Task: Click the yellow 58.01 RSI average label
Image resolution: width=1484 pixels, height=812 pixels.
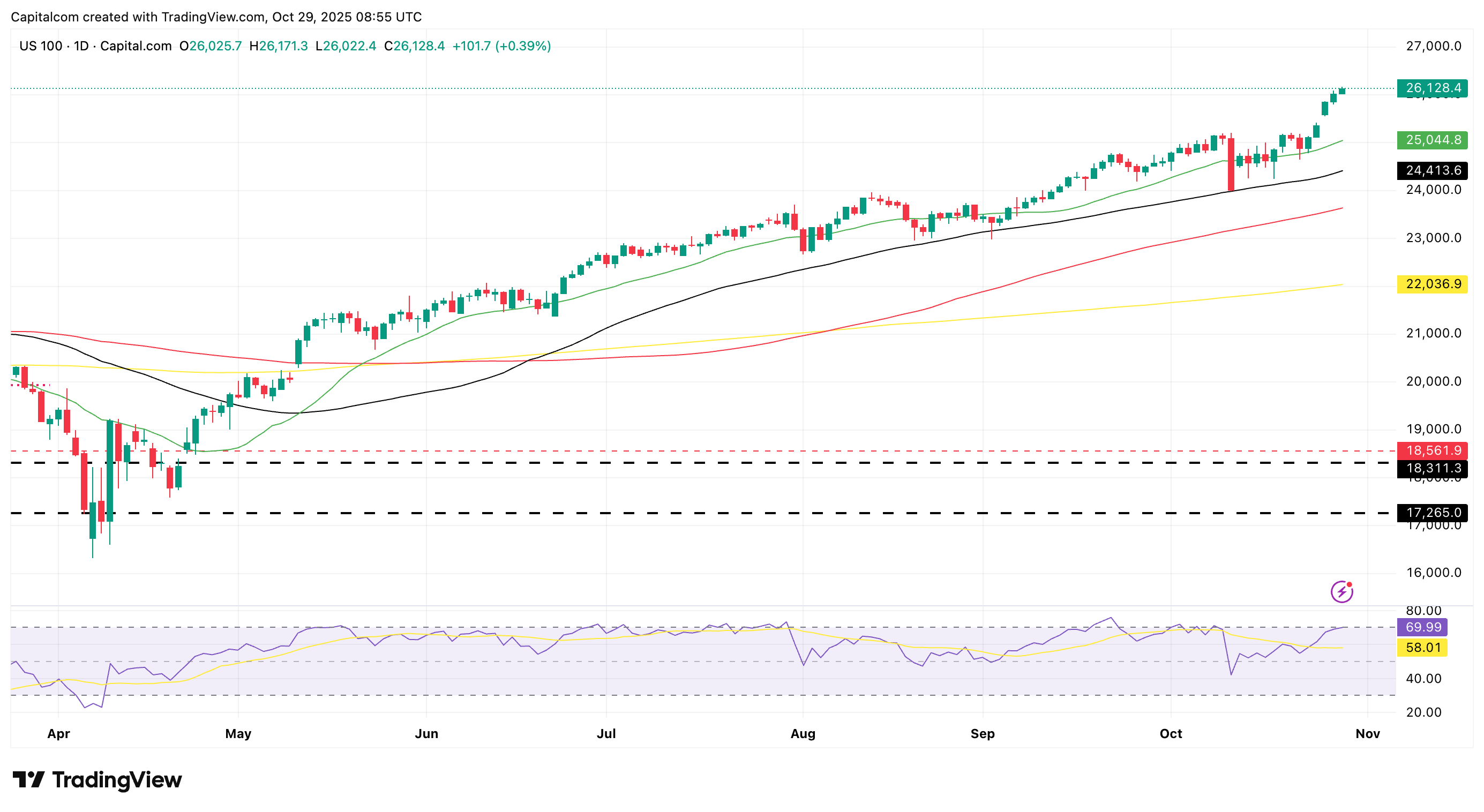Action: pos(1422,647)
